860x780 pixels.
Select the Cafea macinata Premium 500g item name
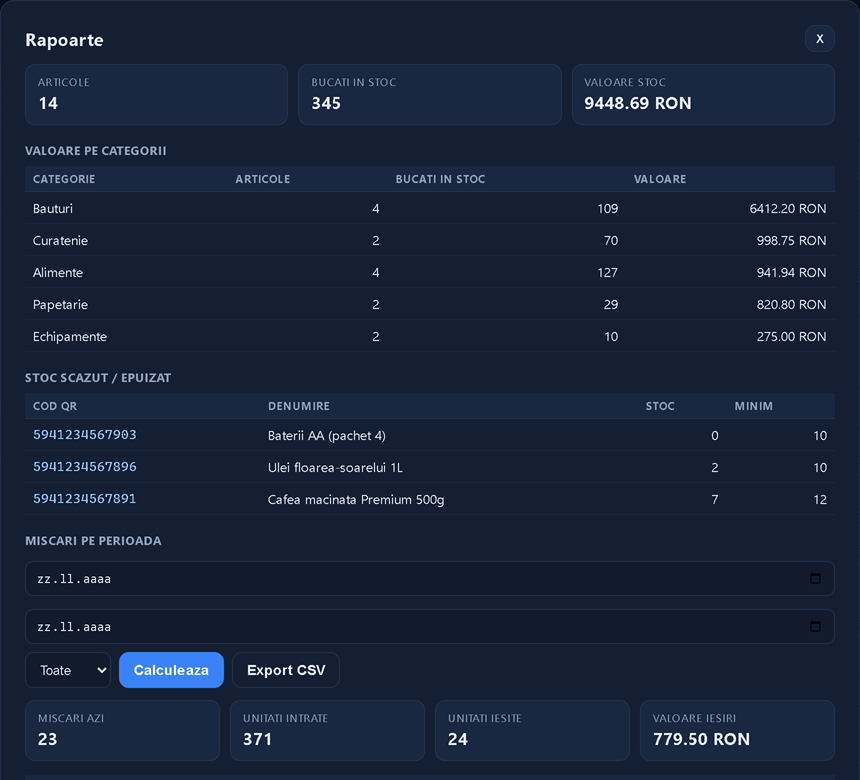coord(356,499)
